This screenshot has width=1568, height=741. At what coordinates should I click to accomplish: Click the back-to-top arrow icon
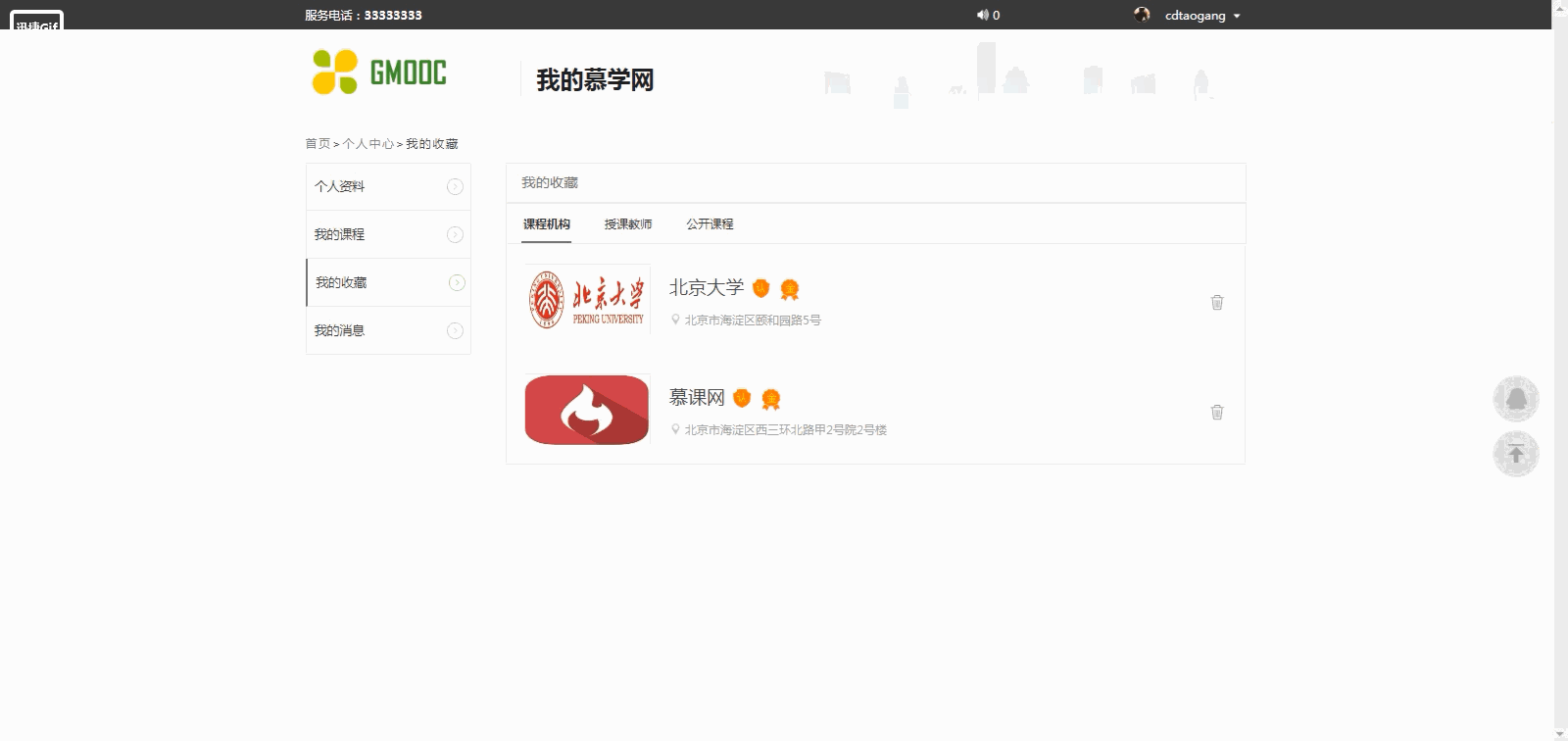click(1516, 454)
